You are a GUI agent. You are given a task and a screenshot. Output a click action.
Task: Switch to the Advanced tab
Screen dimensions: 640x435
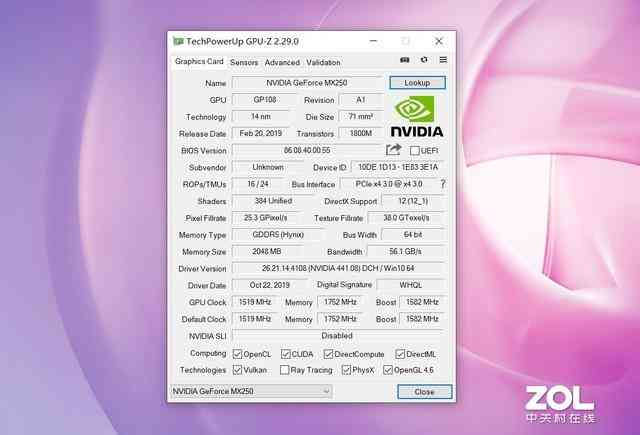click(282, 62)
